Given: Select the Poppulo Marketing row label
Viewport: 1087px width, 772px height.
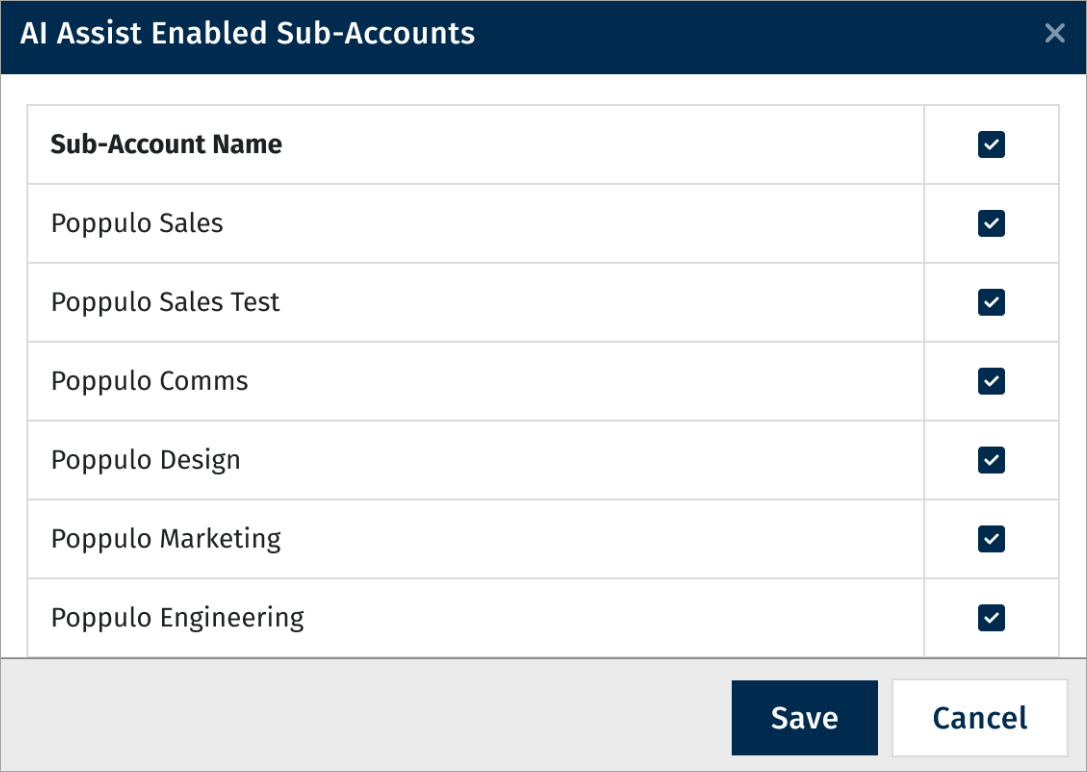Looking at the screenshot, I should click(x=166, y=539).
